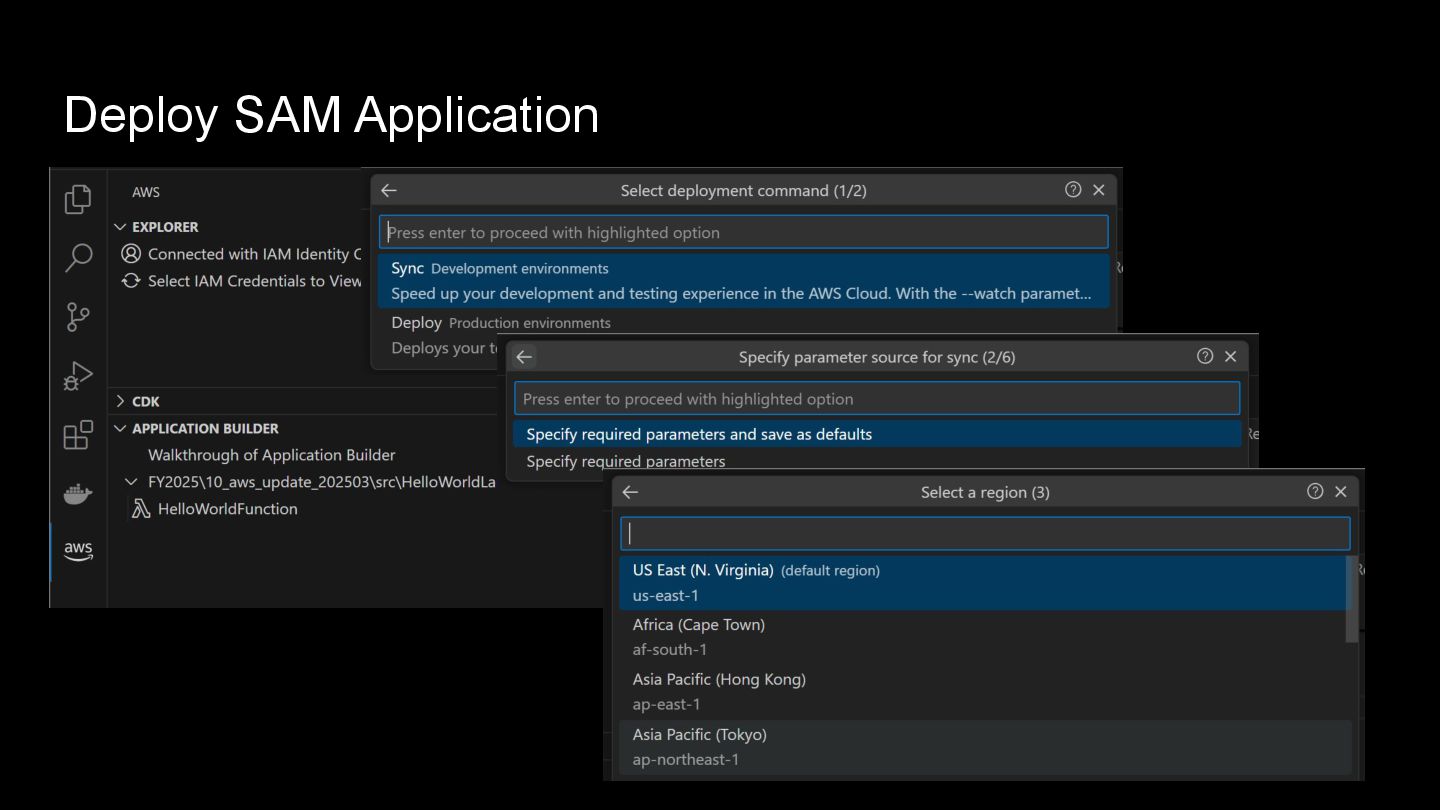Open Walkthrough of Application Builder

point(271,455)
